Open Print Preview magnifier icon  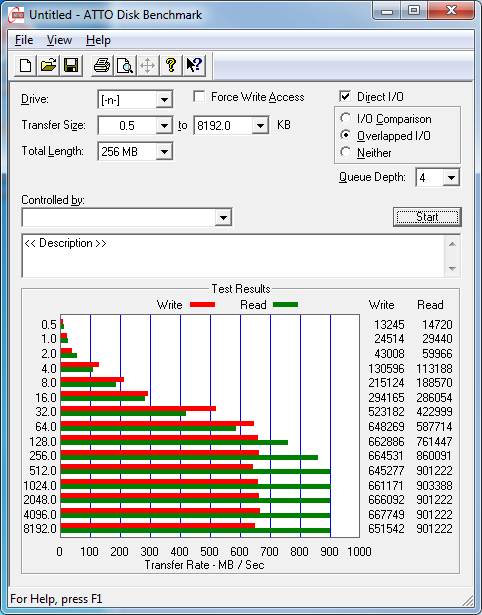125,66
